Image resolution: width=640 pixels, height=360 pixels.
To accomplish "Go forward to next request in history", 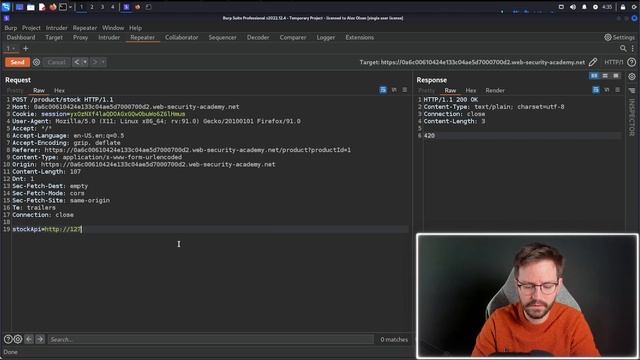I will (x=95, y=62).
